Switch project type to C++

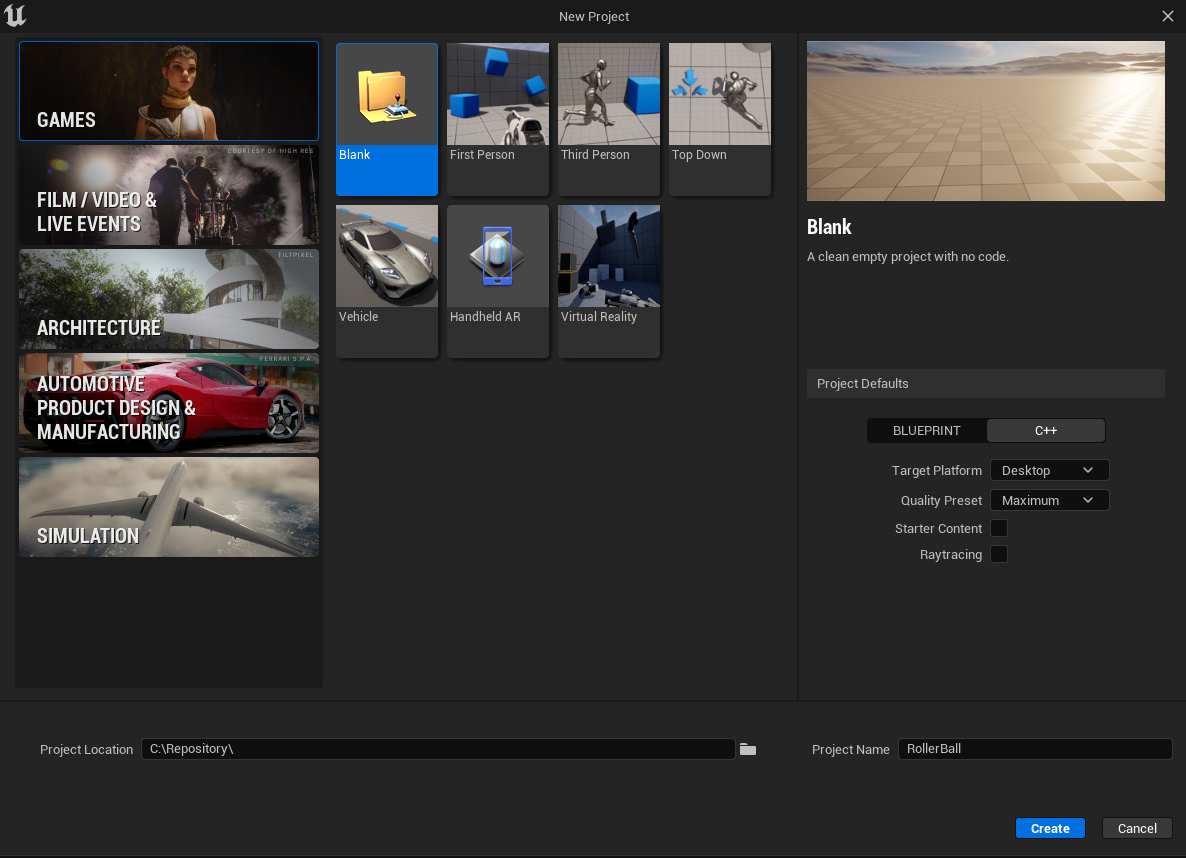point(1045,431)
